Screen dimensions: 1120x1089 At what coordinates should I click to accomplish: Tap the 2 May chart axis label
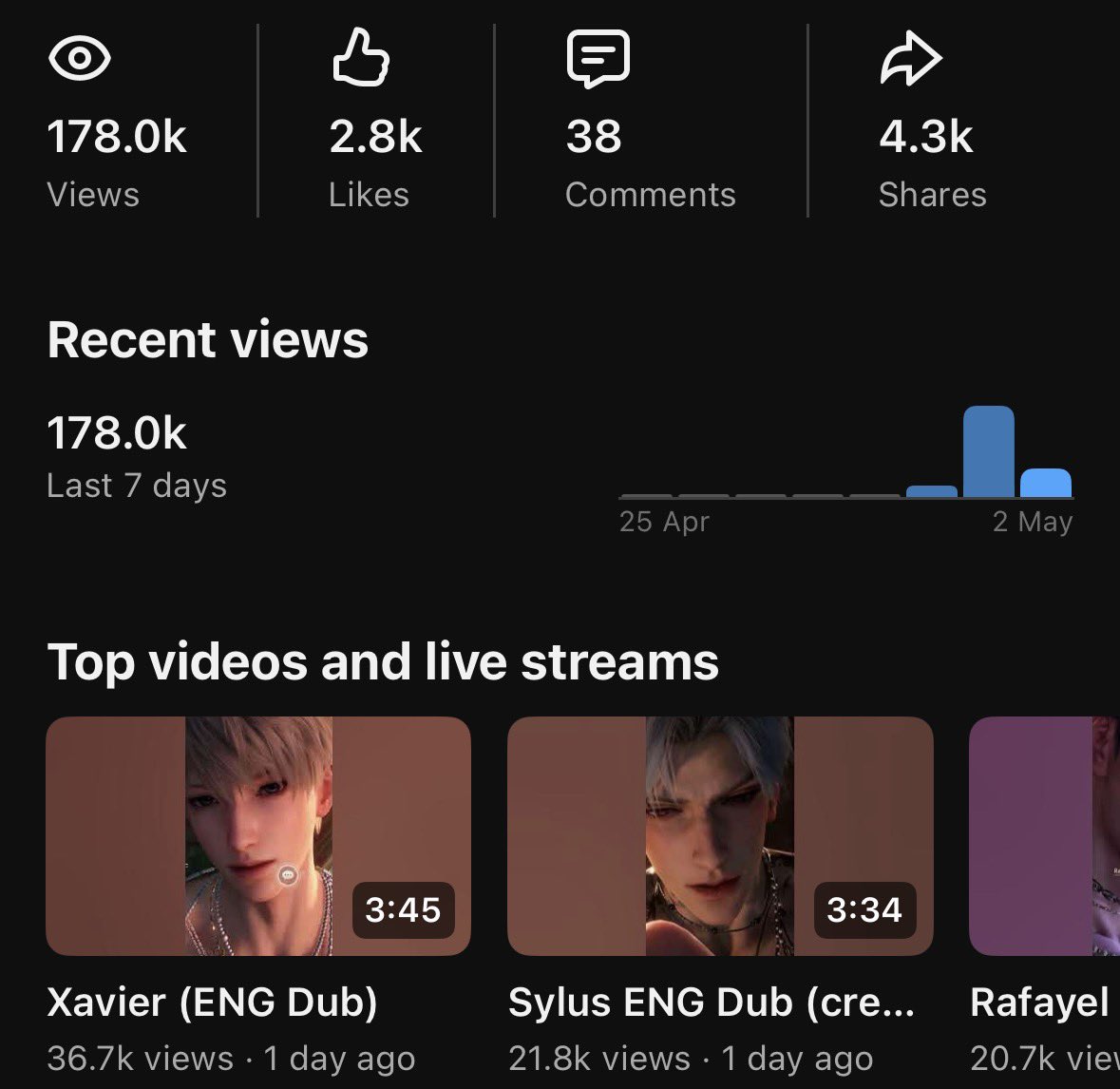click(x=1033, y=522)
